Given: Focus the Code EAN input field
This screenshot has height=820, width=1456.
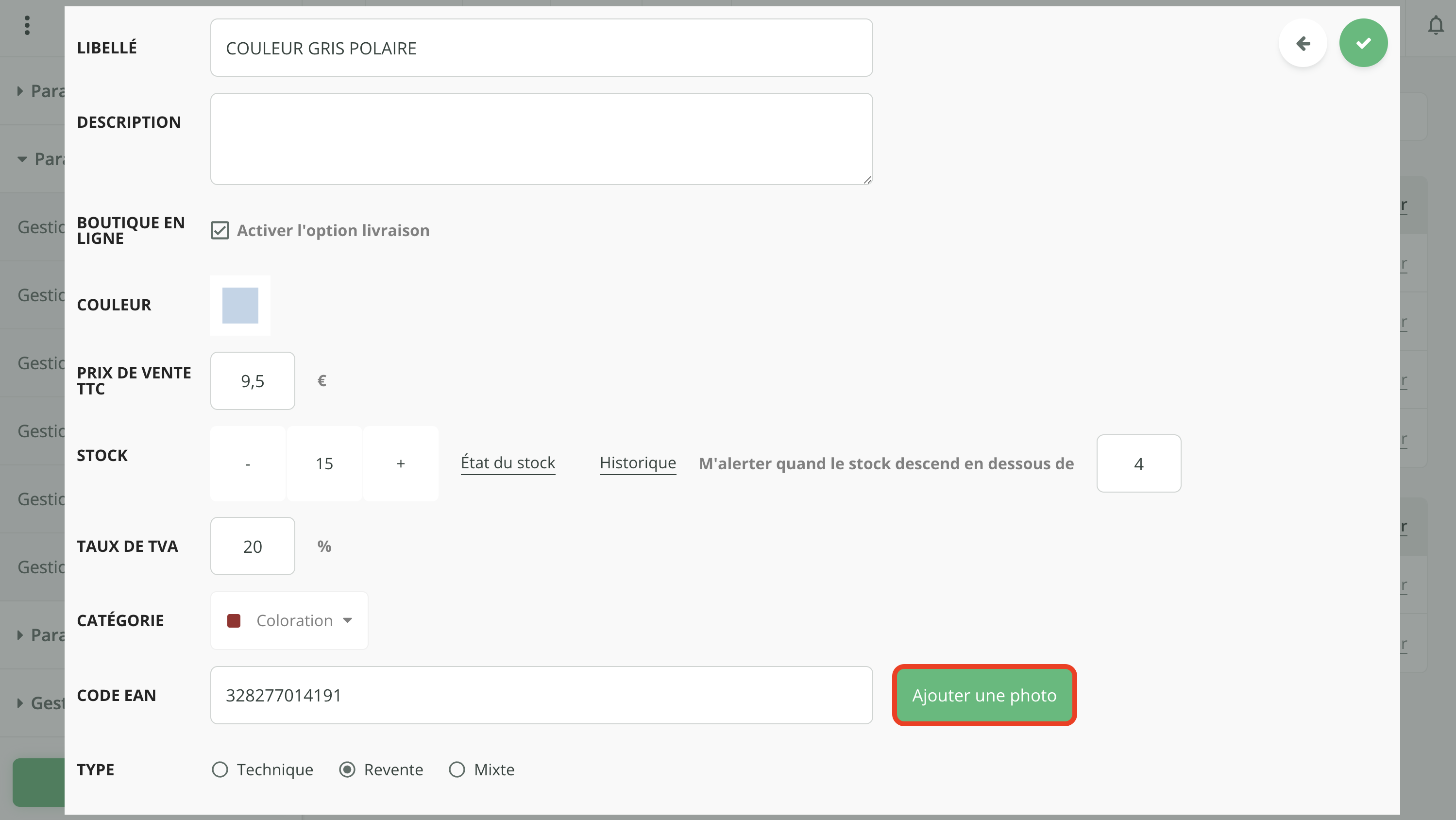Looking at the screenshot, I should (x=541, y=695).
